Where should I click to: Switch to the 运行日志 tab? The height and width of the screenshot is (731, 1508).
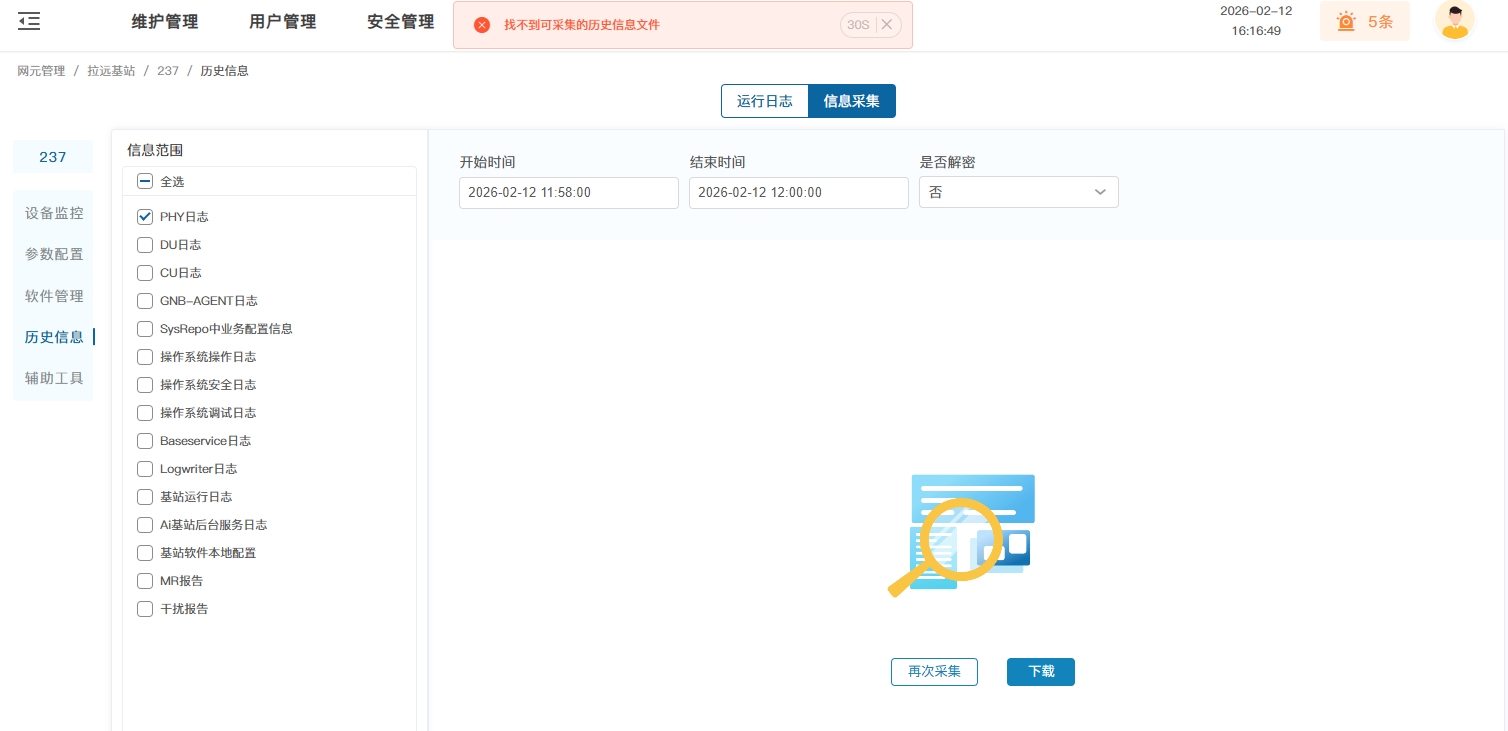[x=764, y=101]
